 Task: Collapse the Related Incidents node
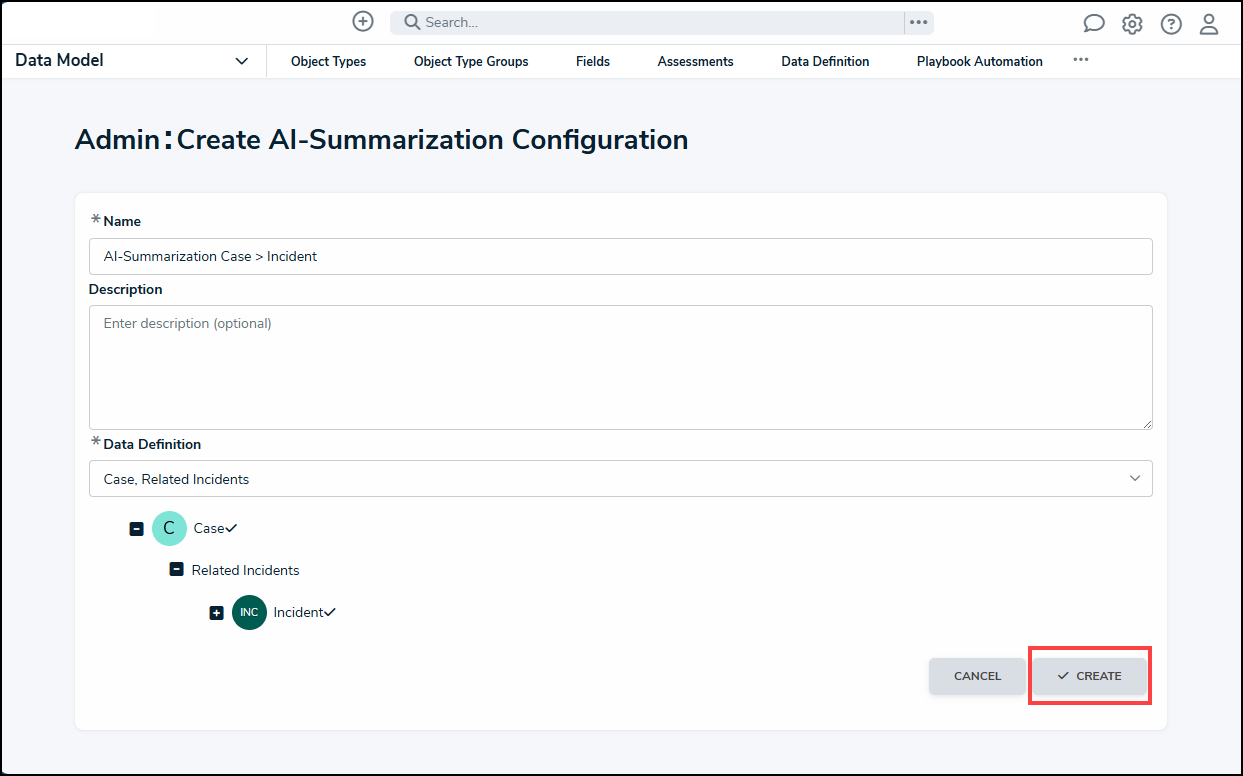pos(176,570)
